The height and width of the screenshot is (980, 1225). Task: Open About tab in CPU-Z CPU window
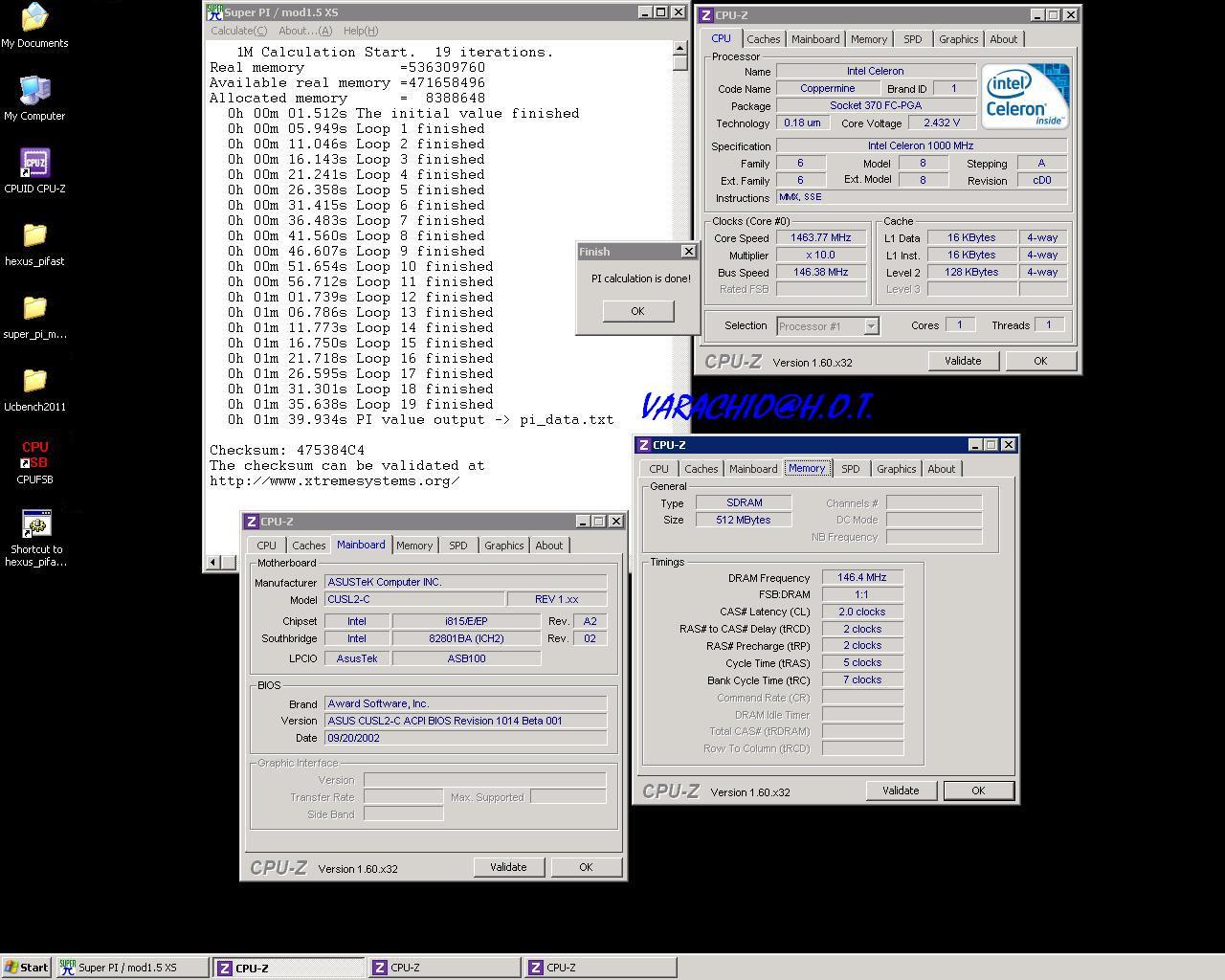pos(1003,39)
